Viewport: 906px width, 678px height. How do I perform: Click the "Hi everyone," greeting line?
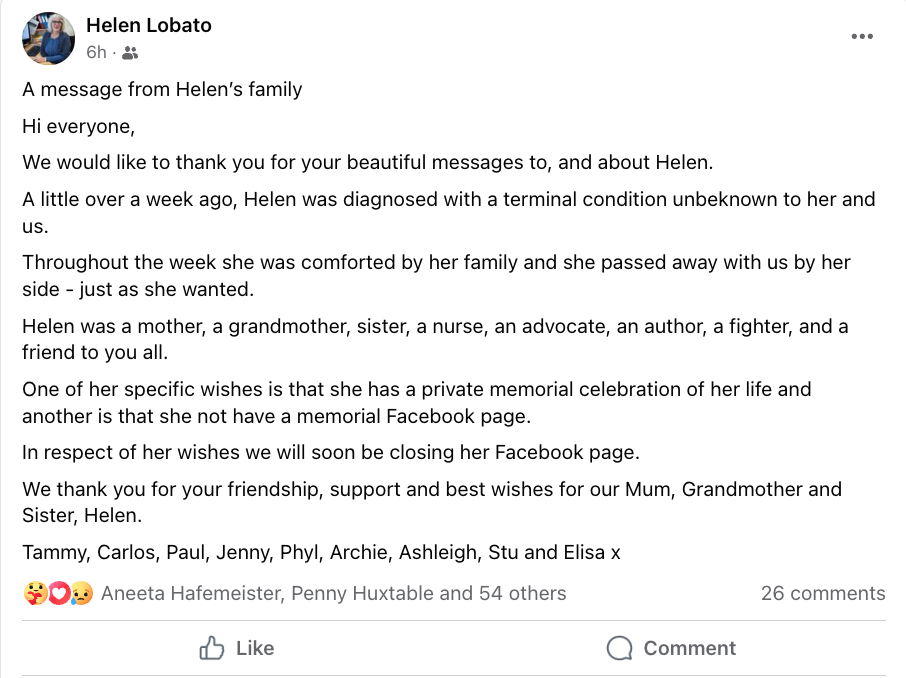(x=78, y=126)
